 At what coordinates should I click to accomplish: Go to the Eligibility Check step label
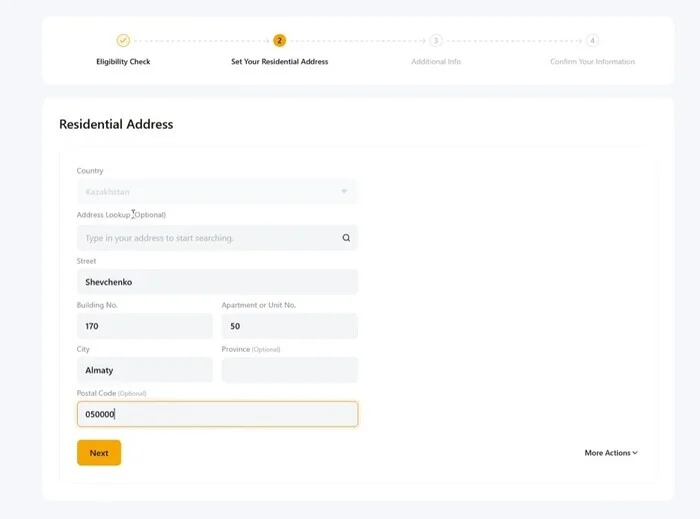(123, 62)
